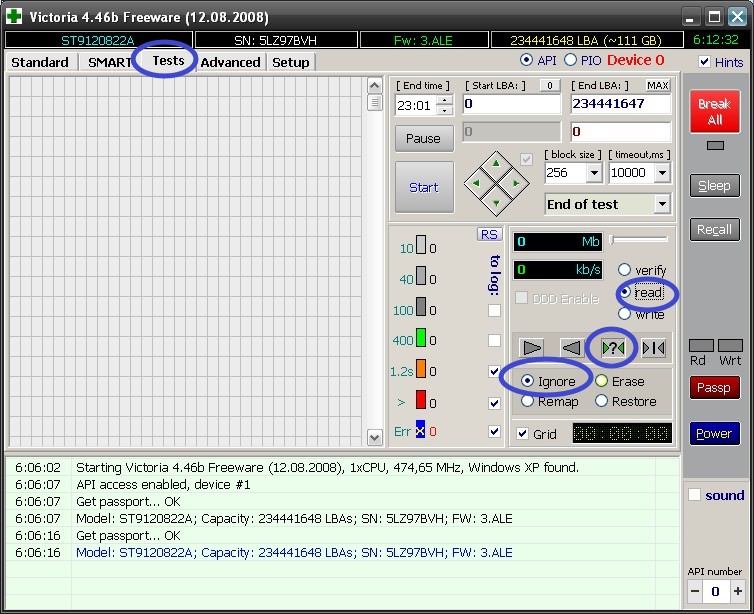Click the reverse scan direction icon
The image size is (754, 614).
[571, 347]
